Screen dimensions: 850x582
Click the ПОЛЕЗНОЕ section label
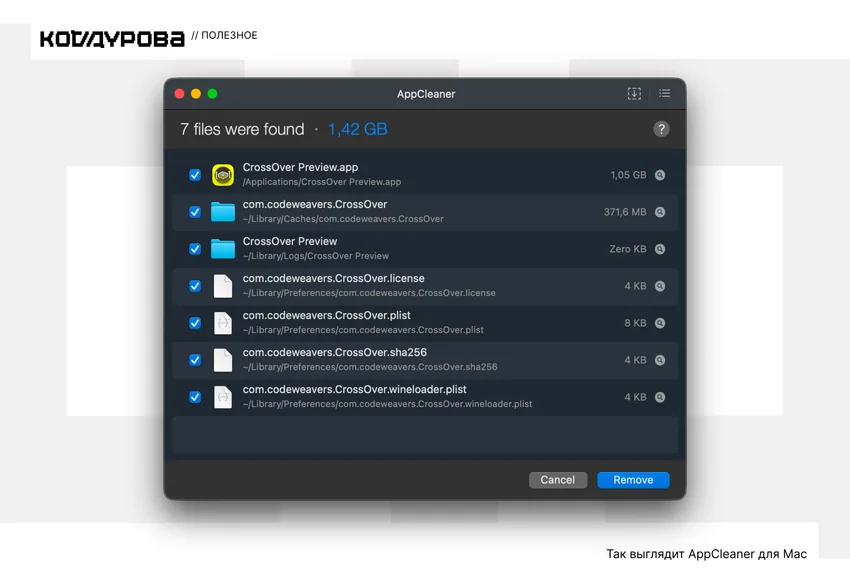(x=229, y=35)
